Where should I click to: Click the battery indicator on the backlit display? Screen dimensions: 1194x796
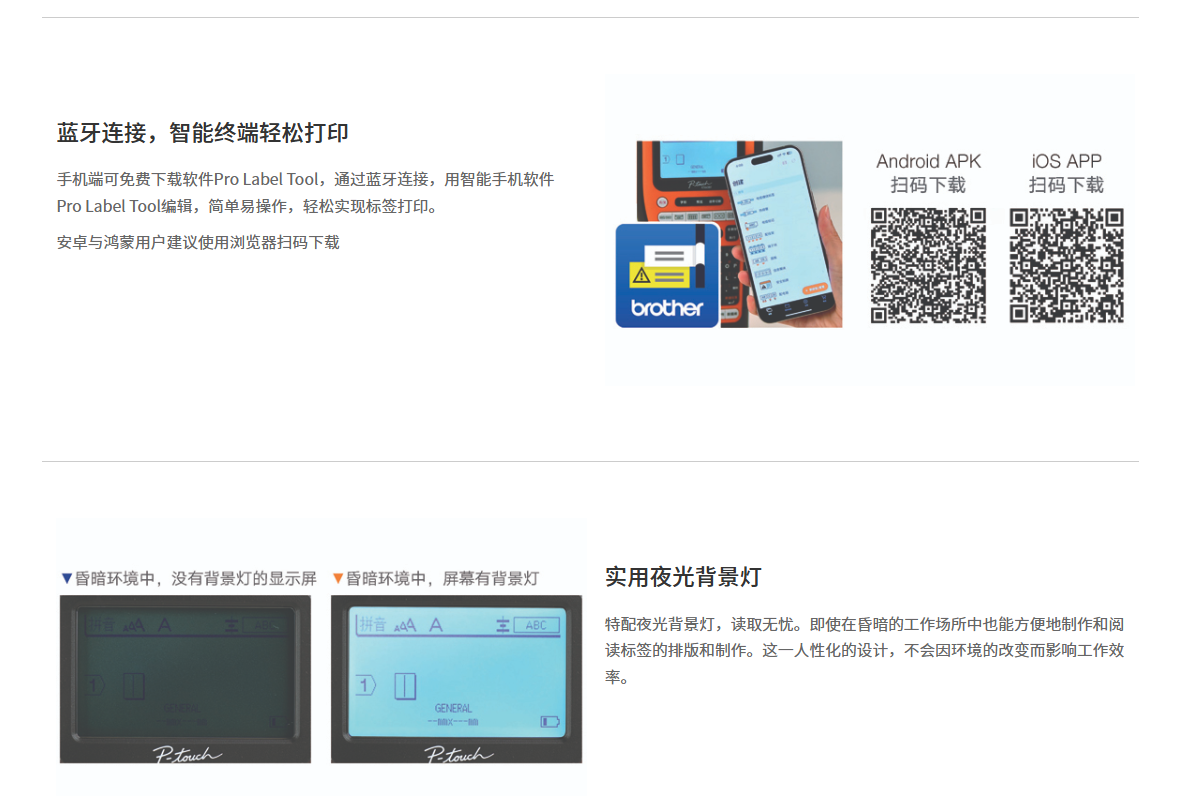click(550, 721)
